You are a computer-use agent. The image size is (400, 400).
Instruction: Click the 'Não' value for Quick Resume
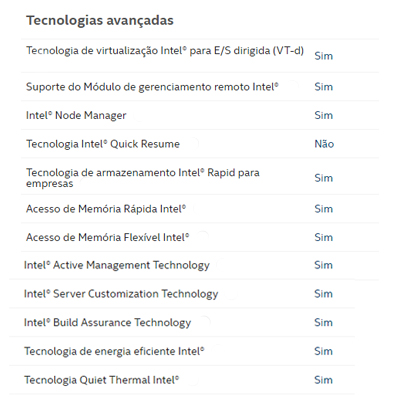(x=324, y=144)
